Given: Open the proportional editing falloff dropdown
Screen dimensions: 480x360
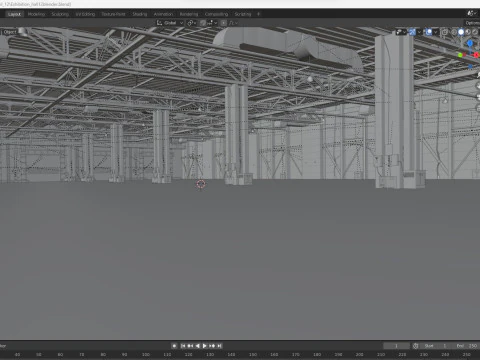Looking at the screenshot, I should tap(233, 23).
